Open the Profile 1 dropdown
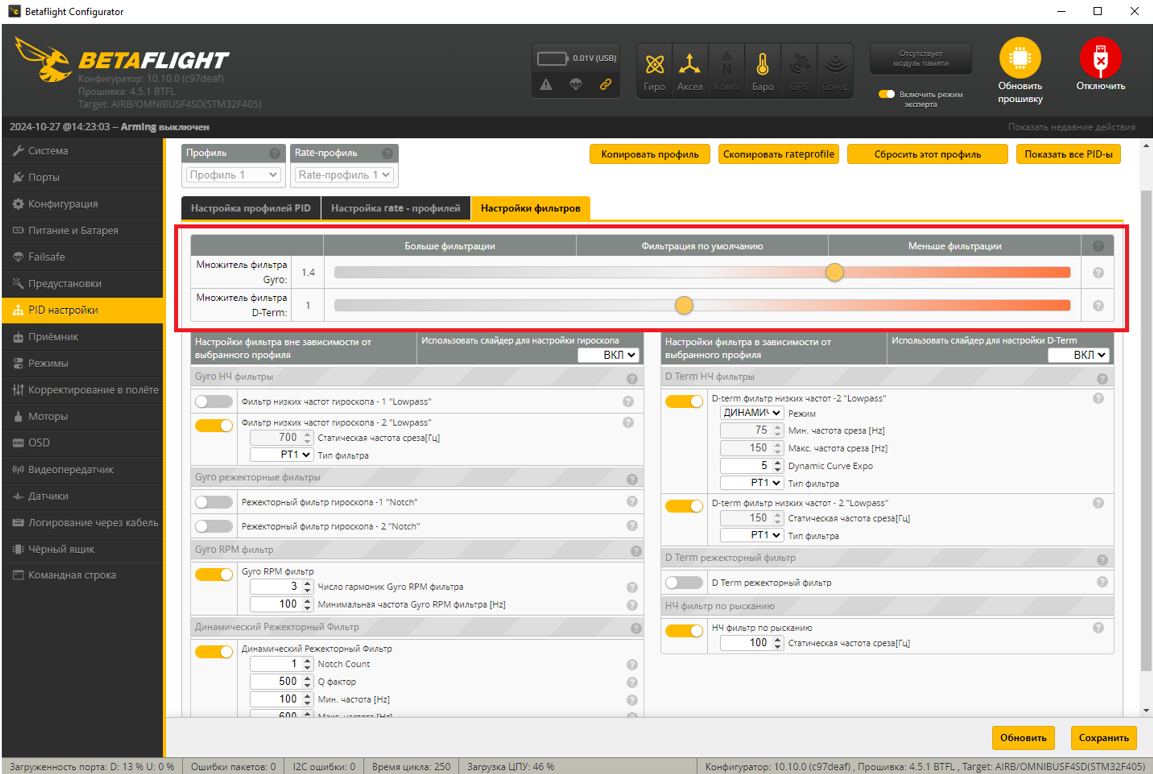The width and height of the screenshot is (1153, 774). coord(233,175)
